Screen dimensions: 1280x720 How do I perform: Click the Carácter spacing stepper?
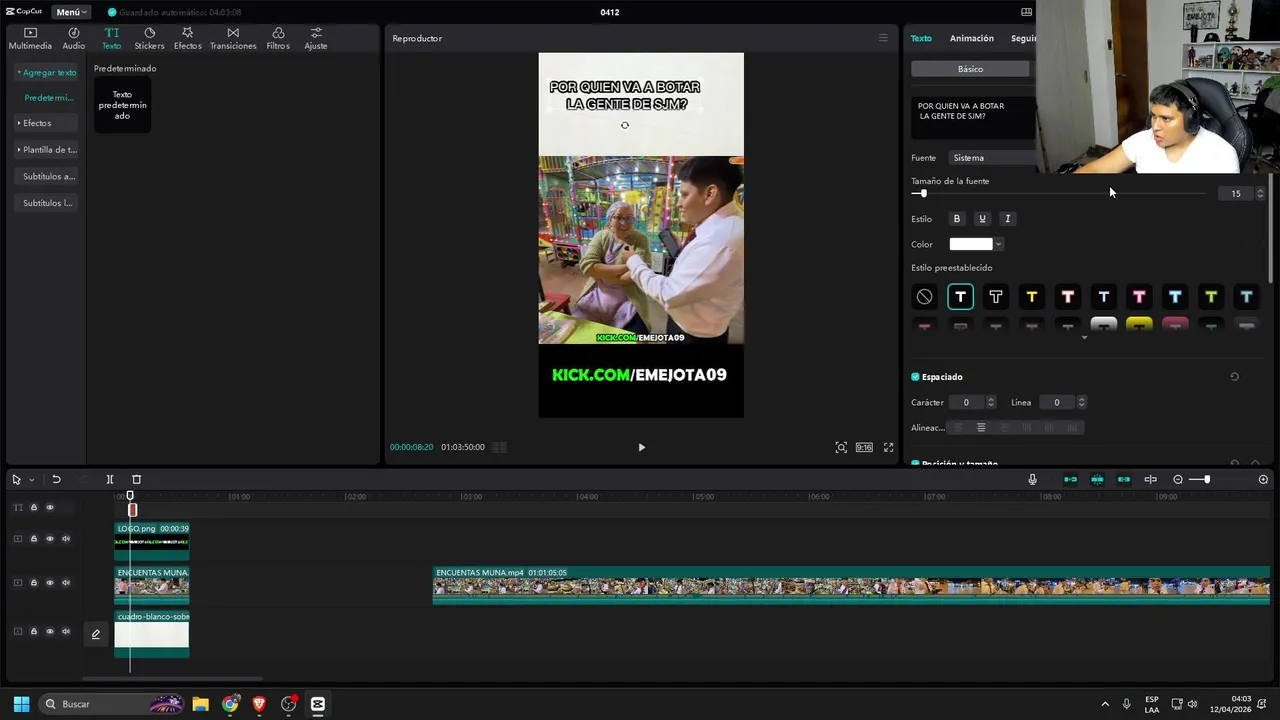(x=991, y=402)
